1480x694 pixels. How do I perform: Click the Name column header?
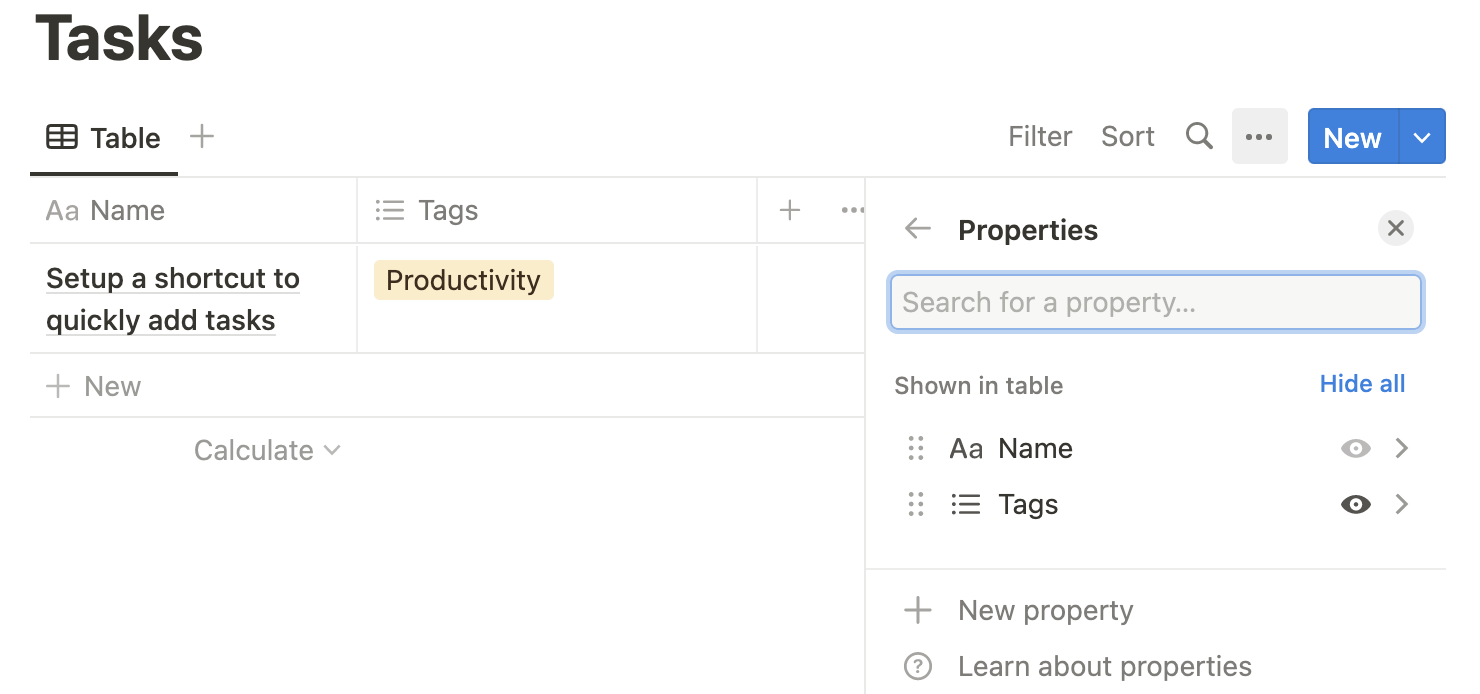click(193, 210)
